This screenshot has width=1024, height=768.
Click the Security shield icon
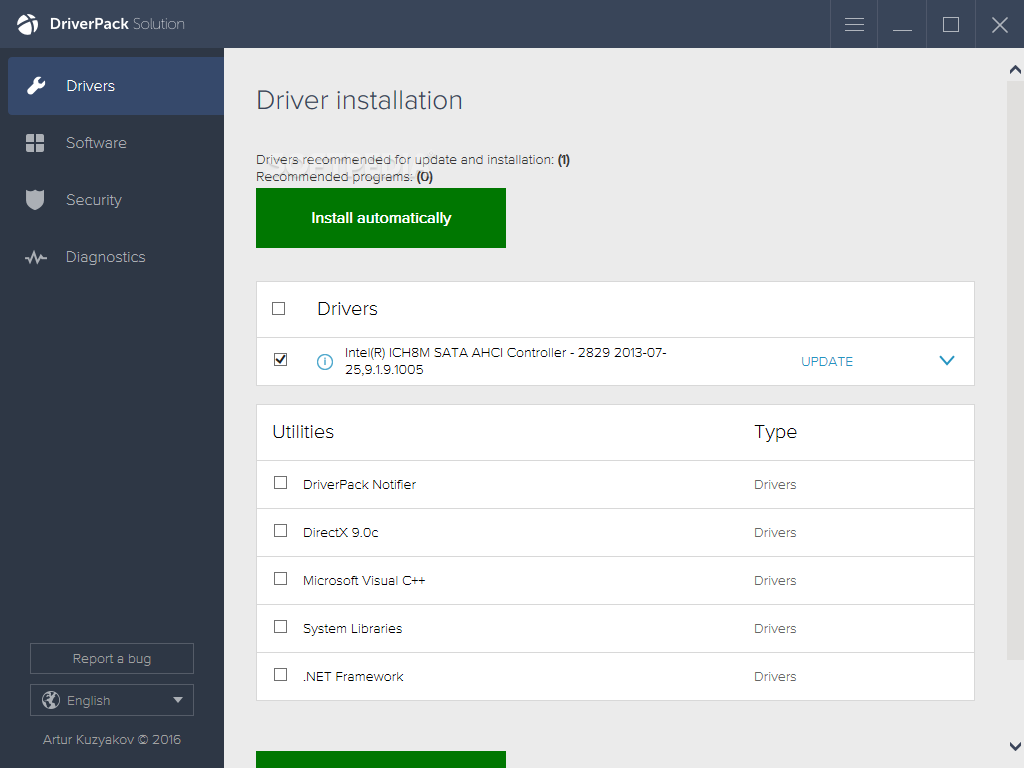35,199
